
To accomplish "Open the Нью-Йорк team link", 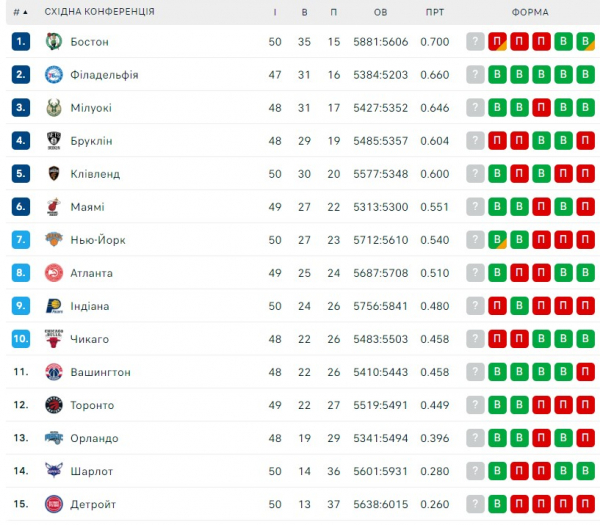I will pos(98,240).
